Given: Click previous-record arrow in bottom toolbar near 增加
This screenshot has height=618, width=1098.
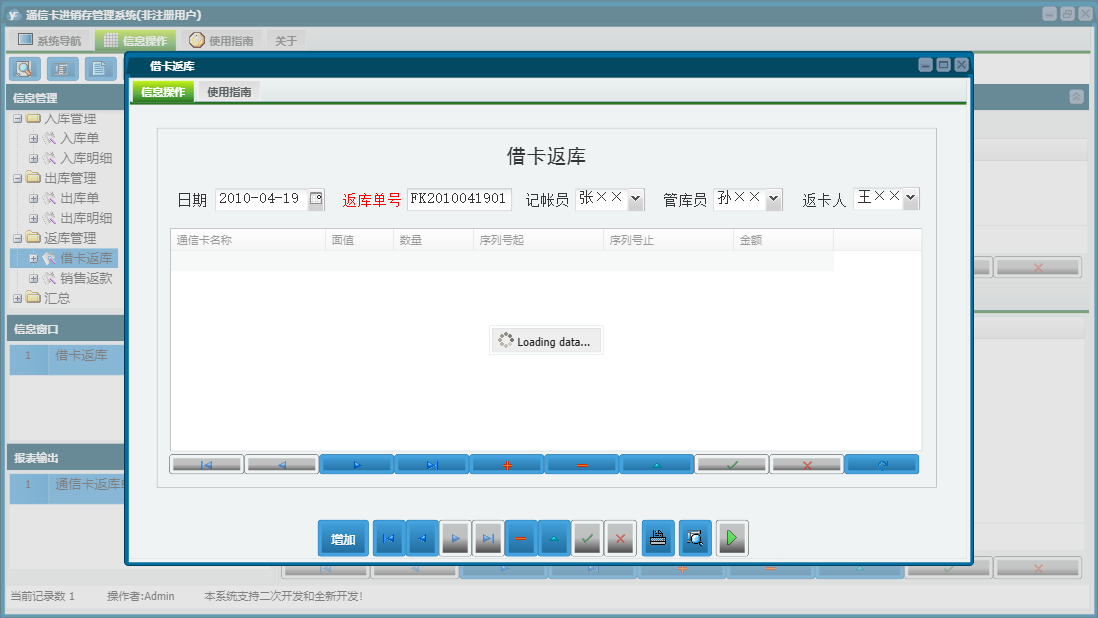Looking at the screenshot, I should point(422,538).
